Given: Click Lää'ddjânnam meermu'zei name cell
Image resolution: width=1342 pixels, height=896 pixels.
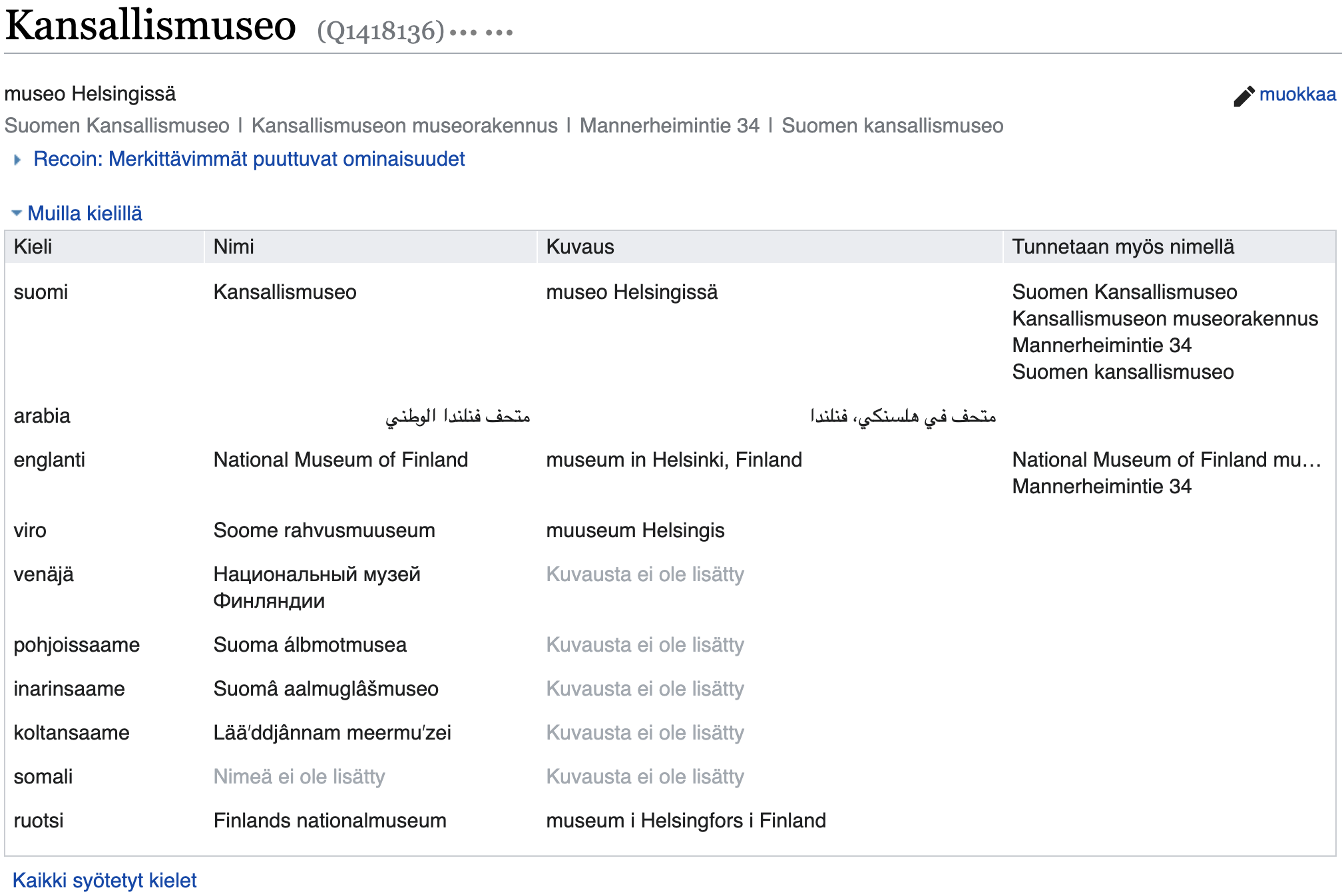Looking at the screenshot, I should (x=332, y=733).
